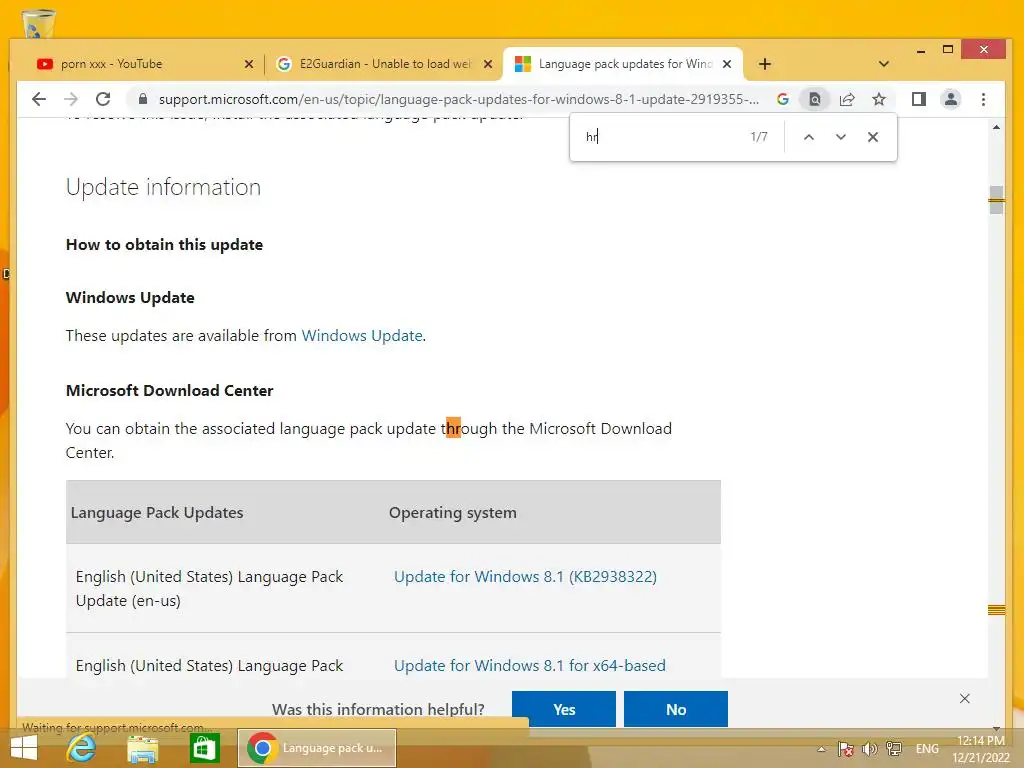Close the find-in-page bar
Screen dimensions: 1024x768
[872, 136]
